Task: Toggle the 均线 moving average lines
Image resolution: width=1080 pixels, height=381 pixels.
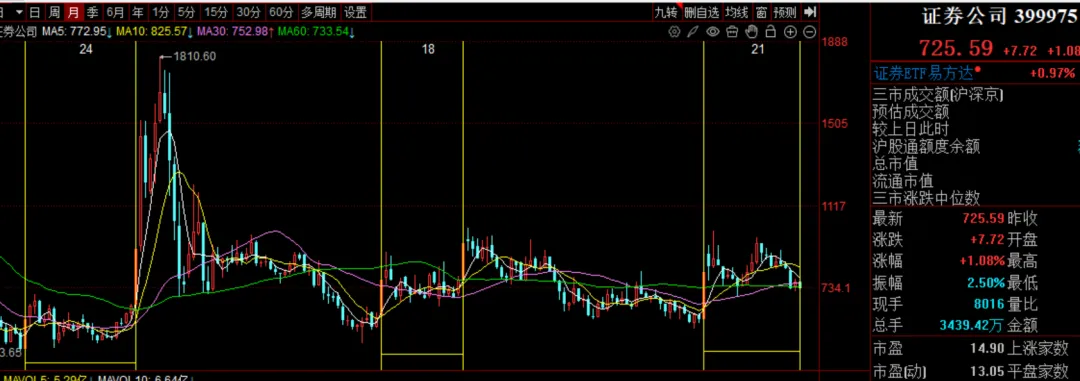Action: (x=737, y=12)
